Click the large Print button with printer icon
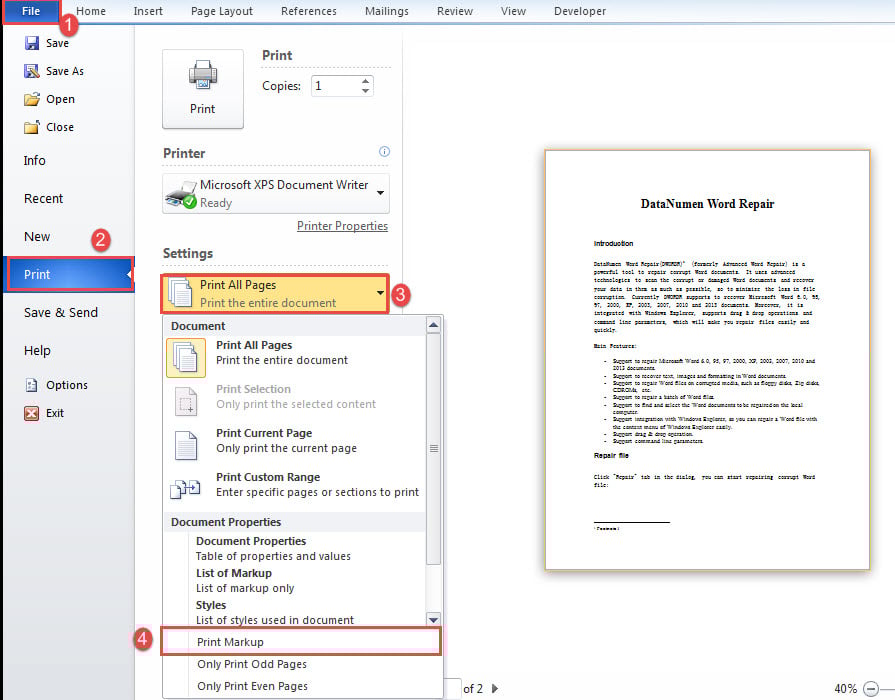 203,89
